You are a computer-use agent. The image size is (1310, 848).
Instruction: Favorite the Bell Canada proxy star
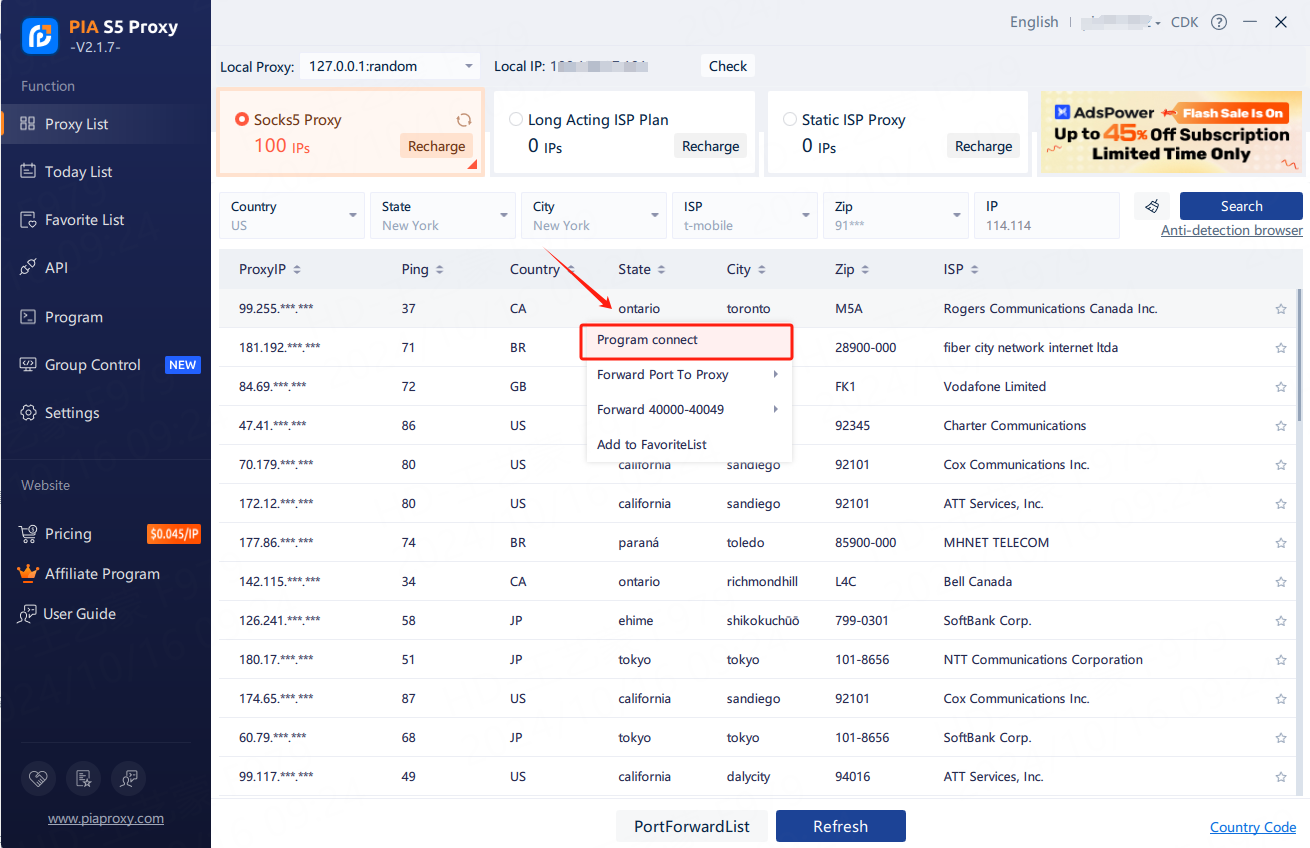point(1281,582)
